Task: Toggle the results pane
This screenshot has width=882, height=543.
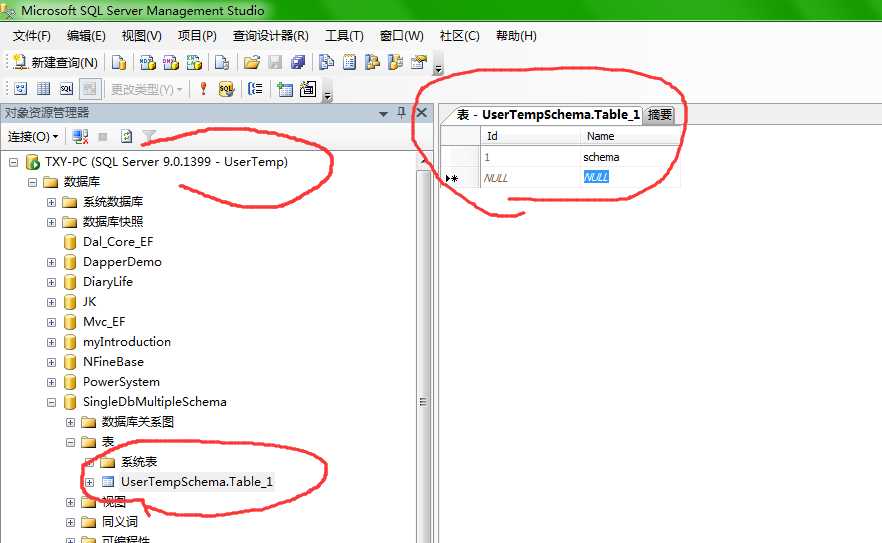Action: coord(90,89)
